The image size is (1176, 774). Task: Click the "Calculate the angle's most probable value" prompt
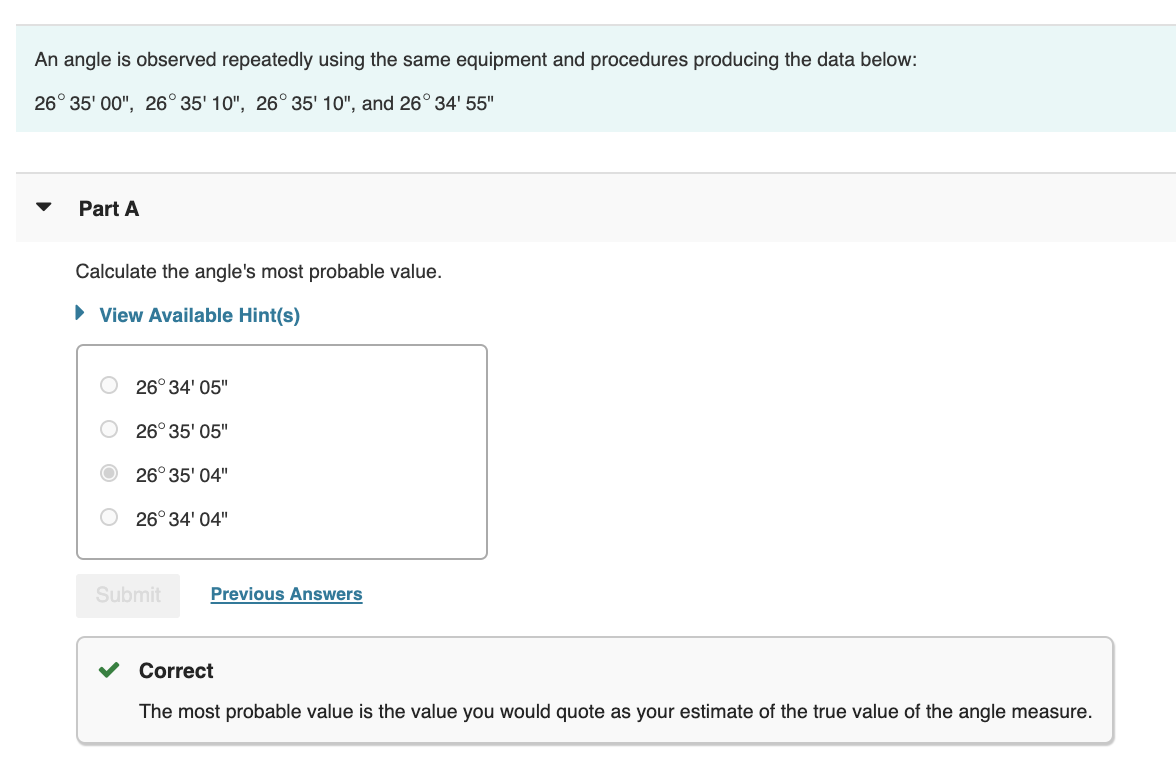258,272
